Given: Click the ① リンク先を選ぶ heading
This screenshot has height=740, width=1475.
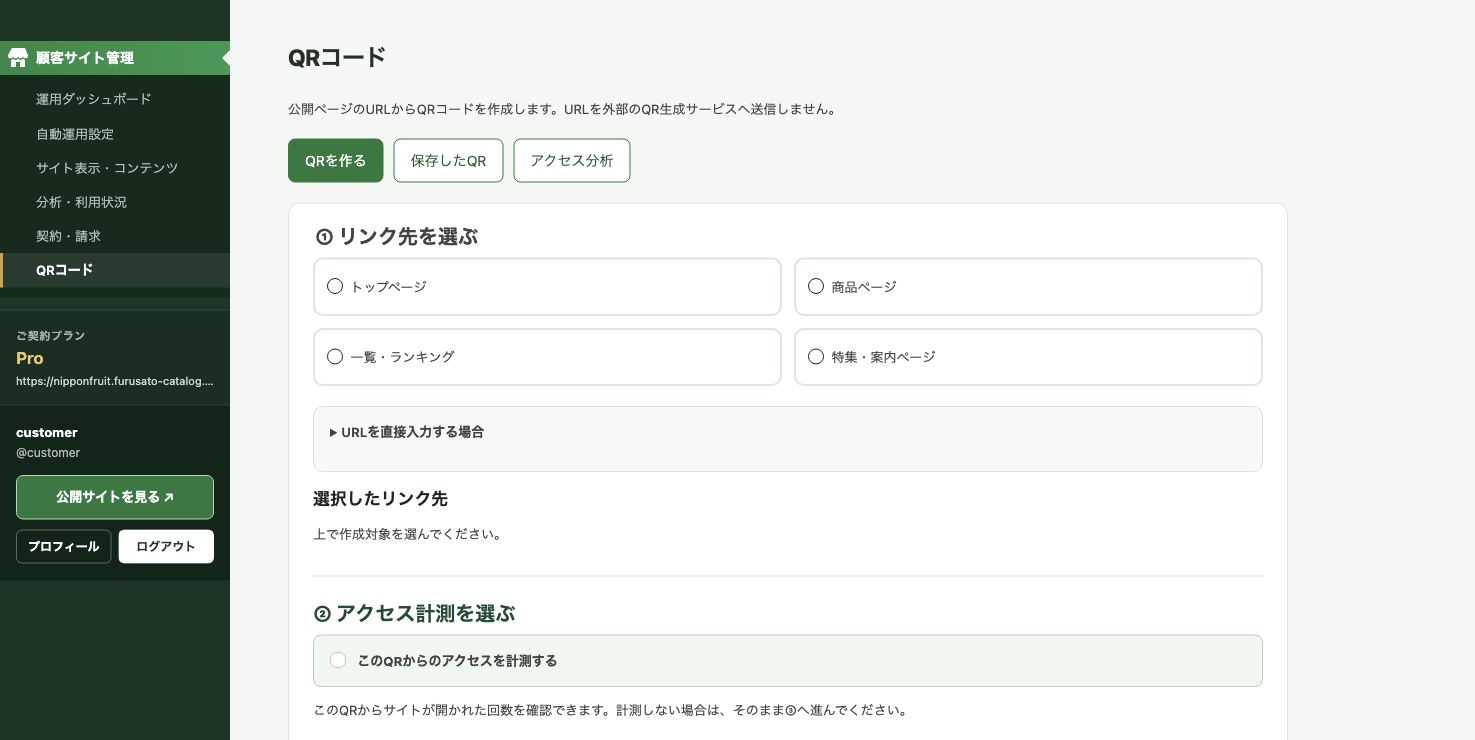Looking at the screenshot, I should (397, 237).
